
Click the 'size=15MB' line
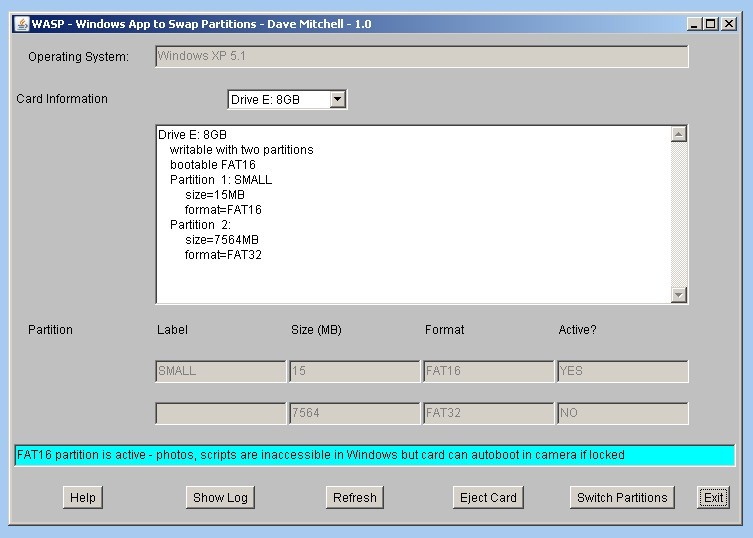tap(215, 195)
